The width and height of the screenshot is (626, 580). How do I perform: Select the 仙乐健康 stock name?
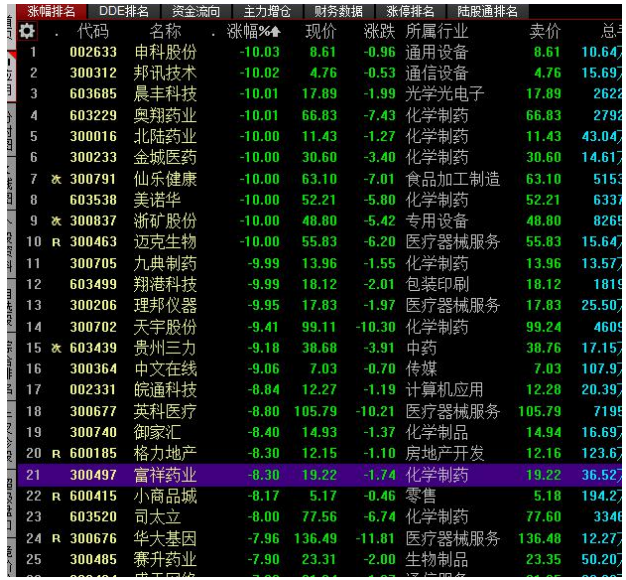(165, 179)
